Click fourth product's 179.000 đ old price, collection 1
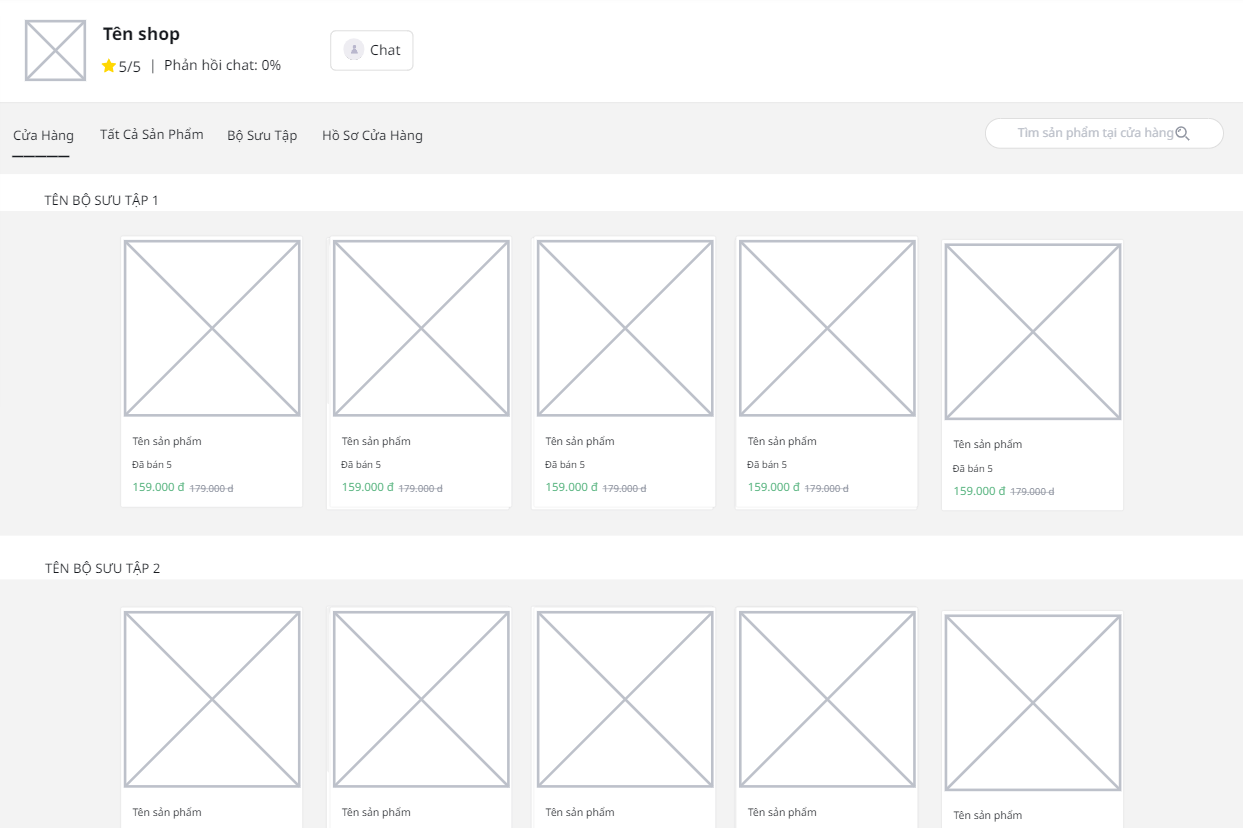 point(827,488)
